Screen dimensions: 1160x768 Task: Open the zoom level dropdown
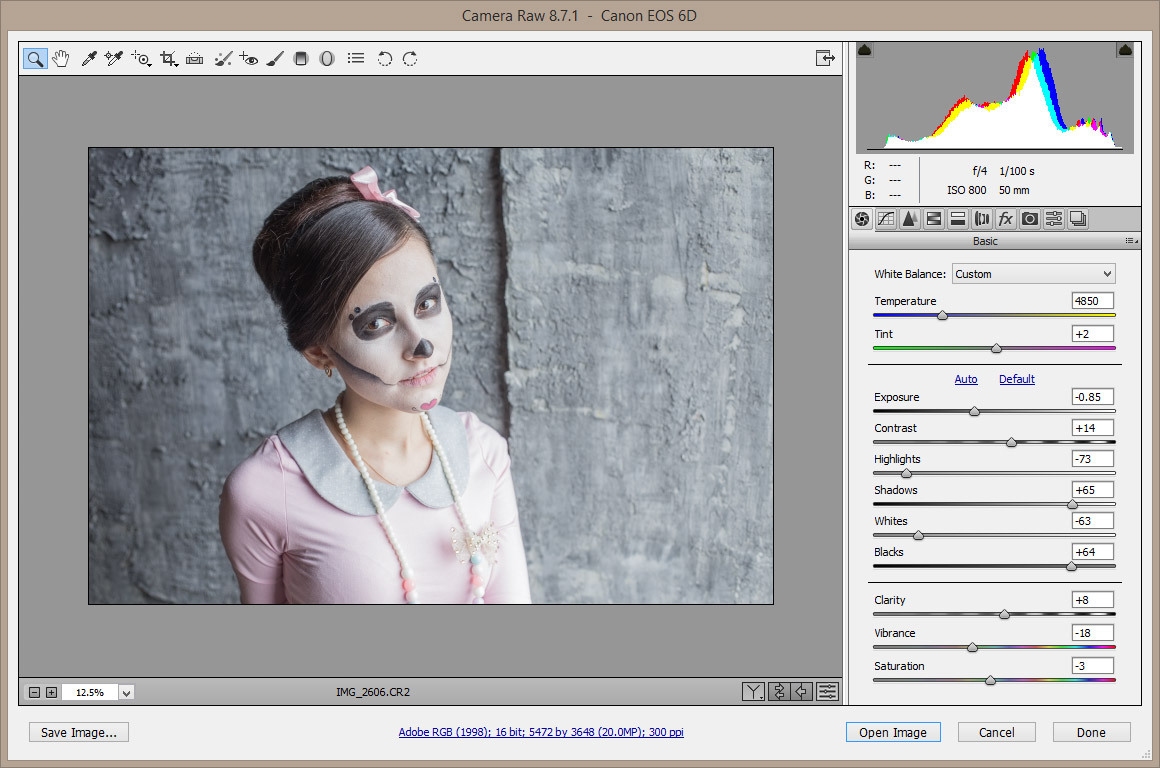127,692
